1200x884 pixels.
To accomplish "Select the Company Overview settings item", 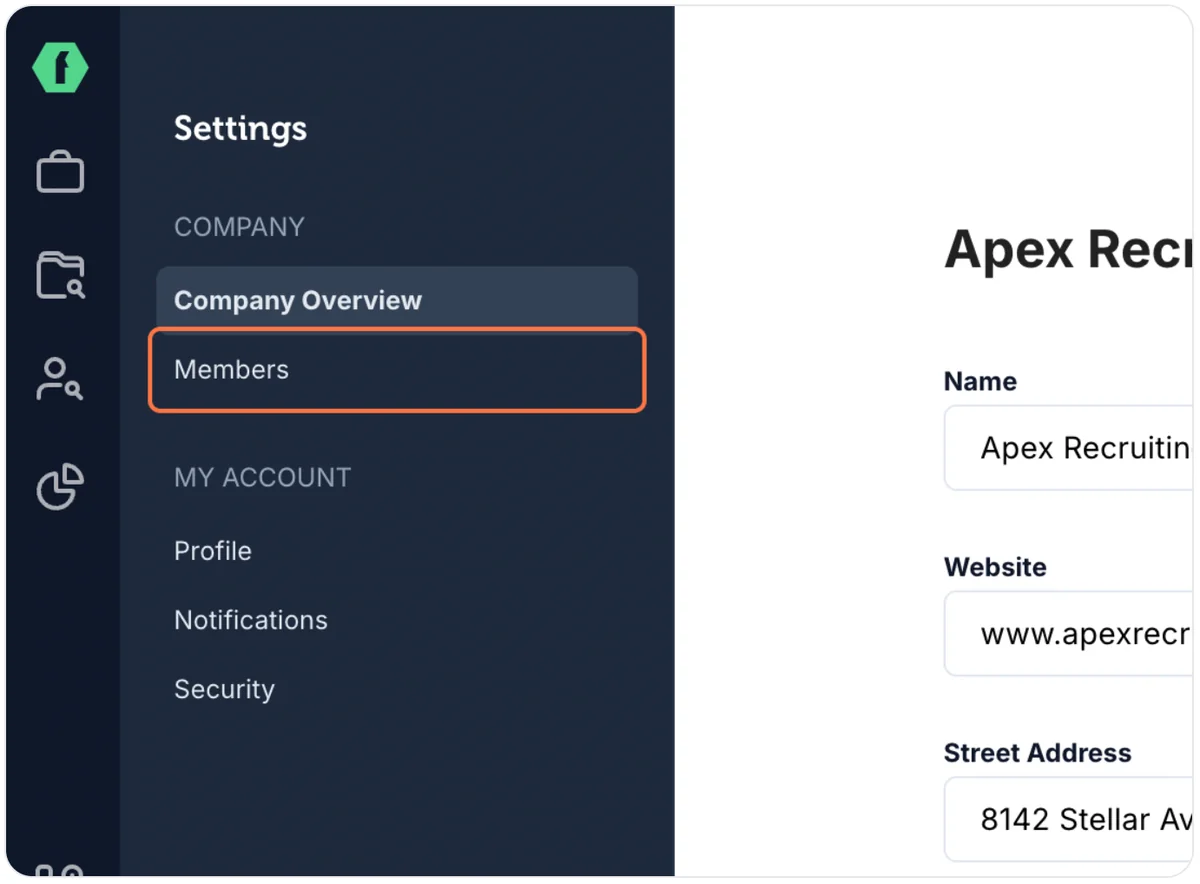I will 397,300.
